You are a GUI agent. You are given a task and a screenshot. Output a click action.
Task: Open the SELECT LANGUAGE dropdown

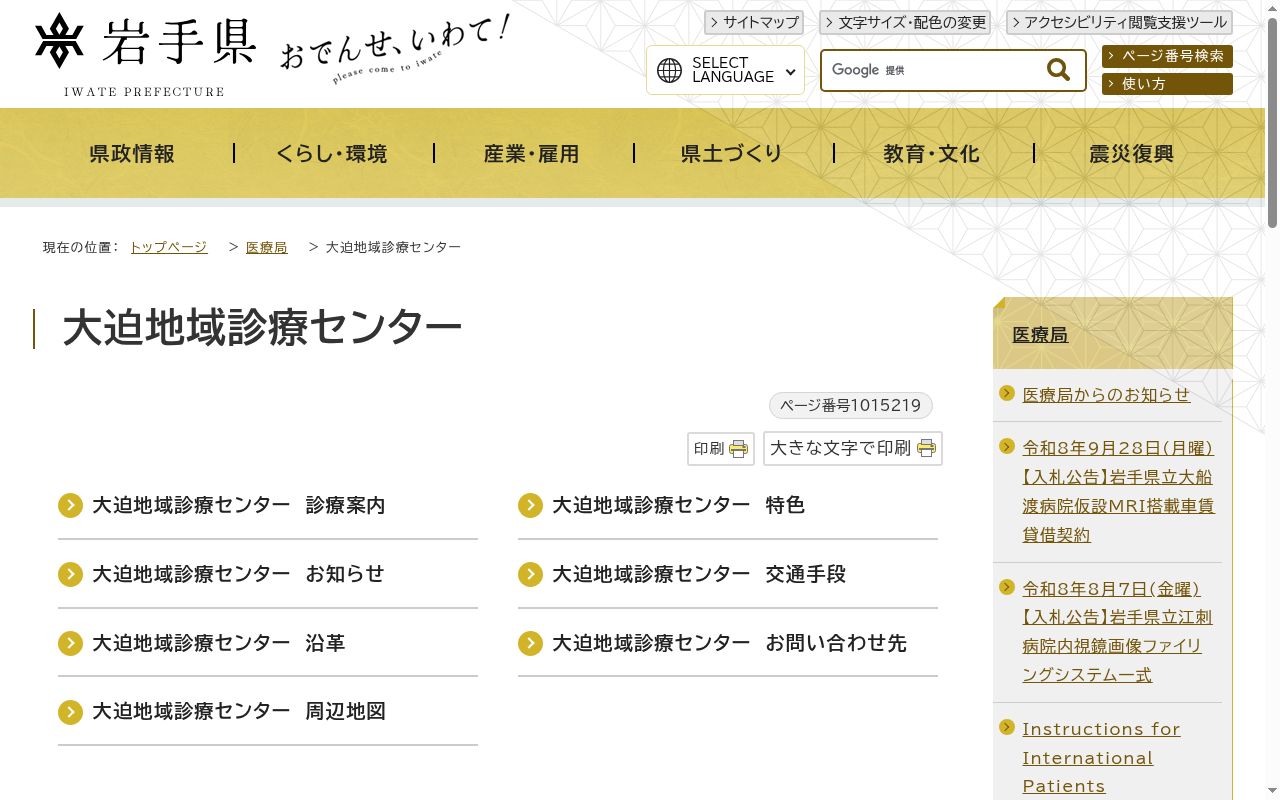725,70
